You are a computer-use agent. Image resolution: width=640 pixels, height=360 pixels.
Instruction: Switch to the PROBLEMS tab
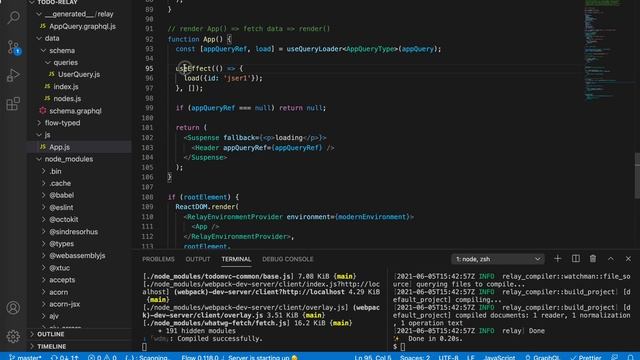(x=158, y=259)
